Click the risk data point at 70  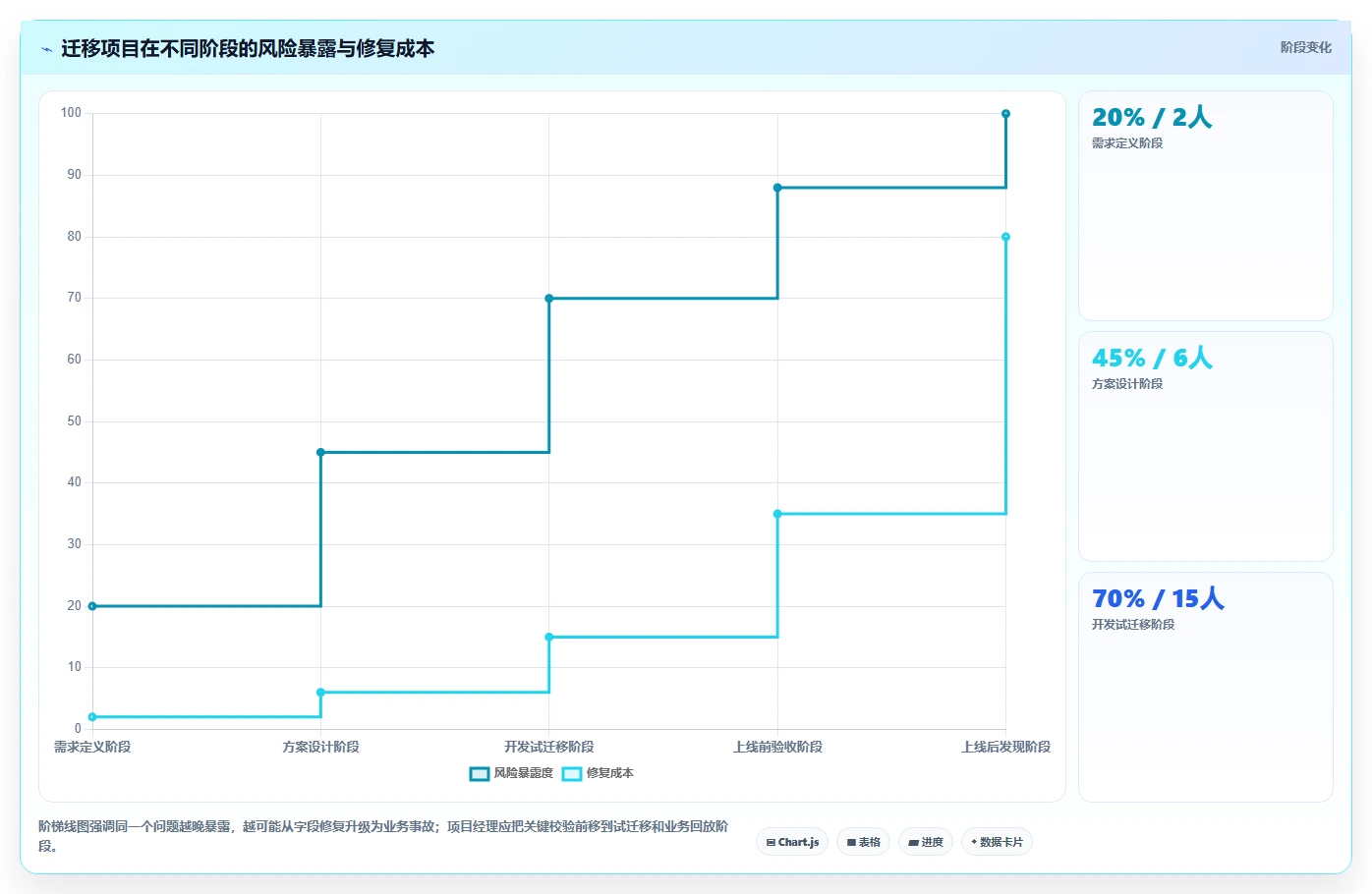point(549,299)
